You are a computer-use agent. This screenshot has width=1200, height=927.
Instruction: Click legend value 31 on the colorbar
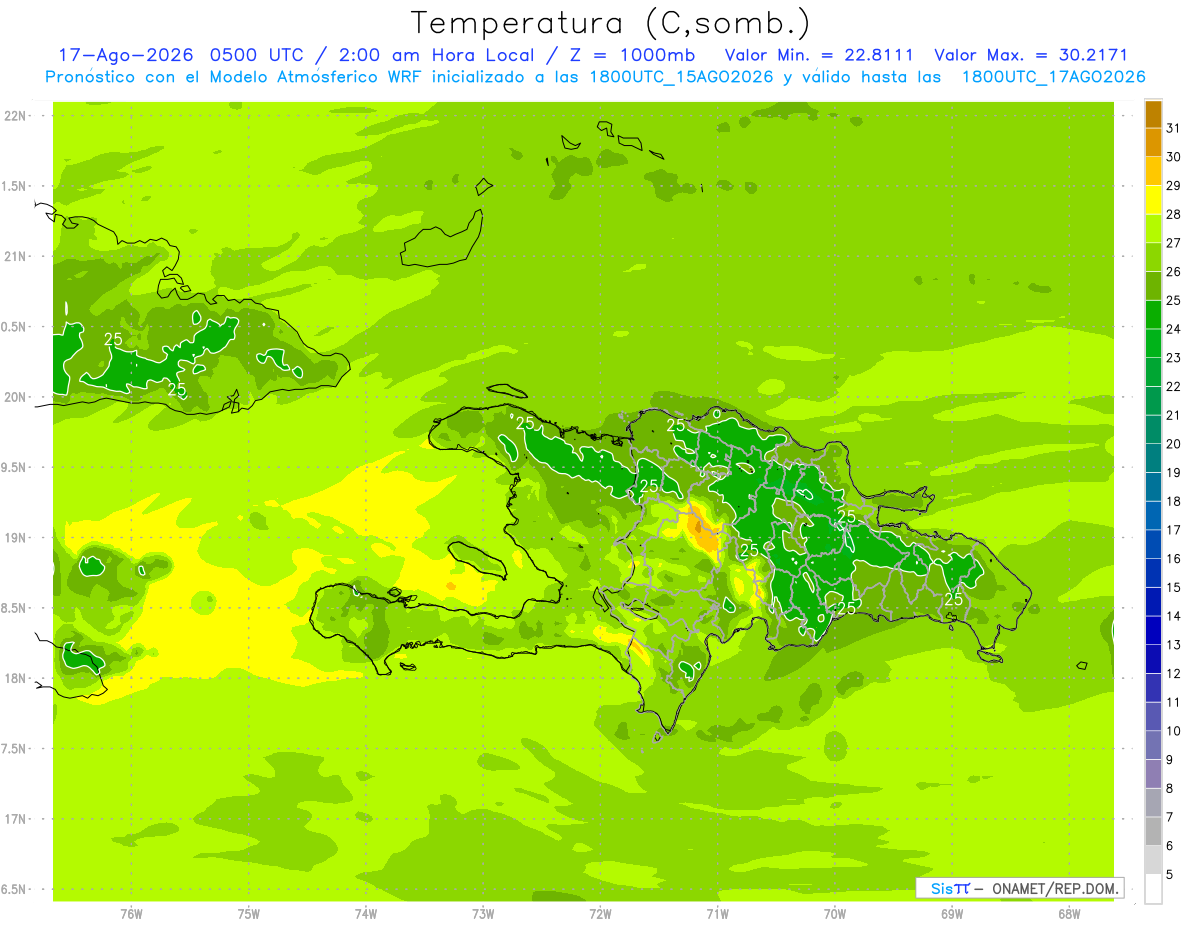(x=1173, y=128)
